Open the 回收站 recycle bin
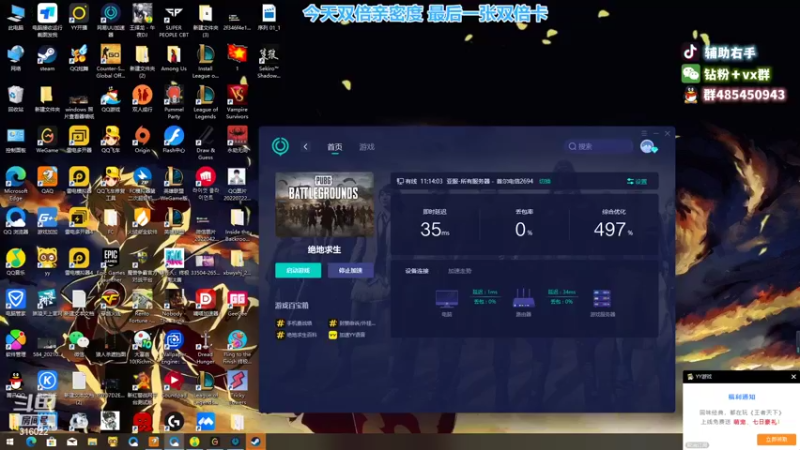 15,98
